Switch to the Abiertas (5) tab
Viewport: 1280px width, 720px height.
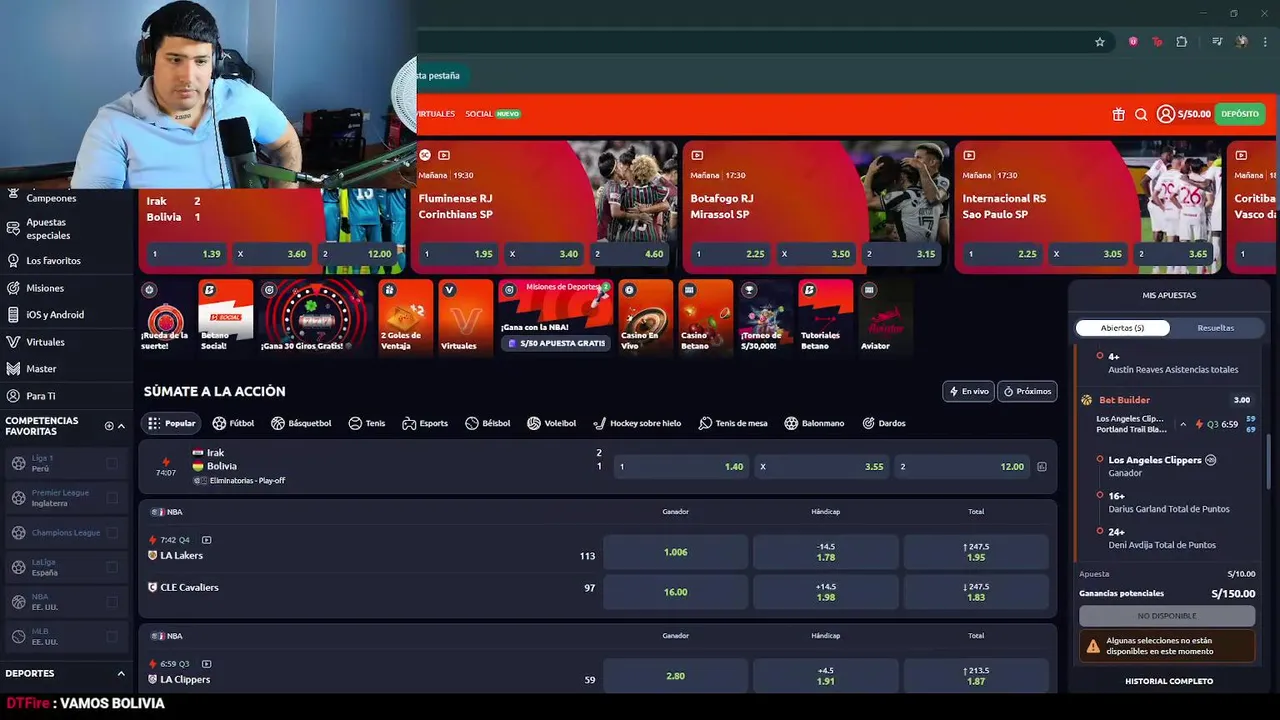1122,328
